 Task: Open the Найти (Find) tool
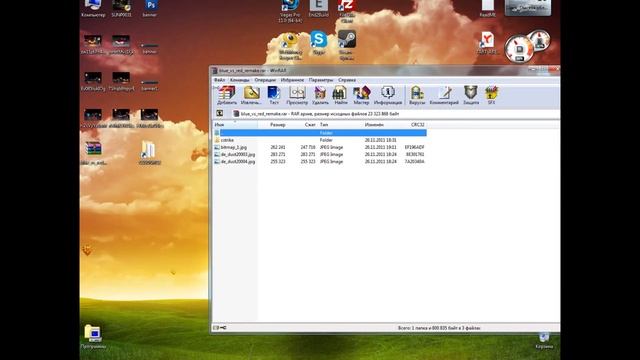click(x=340, y=96)
